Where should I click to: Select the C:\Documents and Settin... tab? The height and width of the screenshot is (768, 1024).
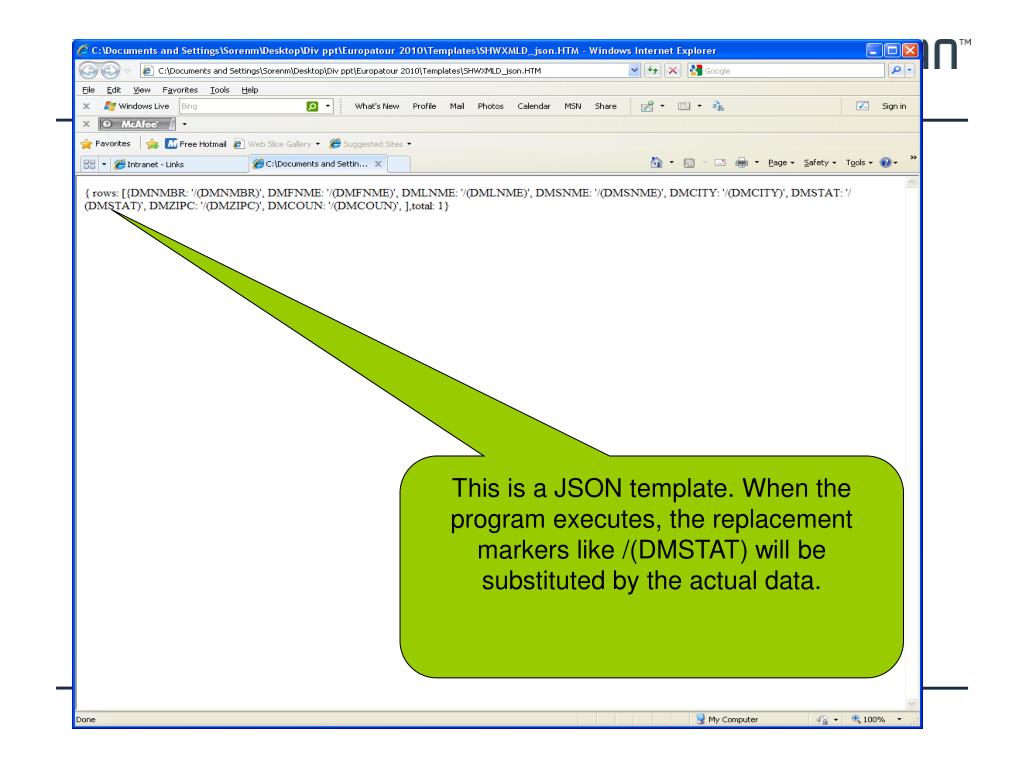[x=311, y=163]
